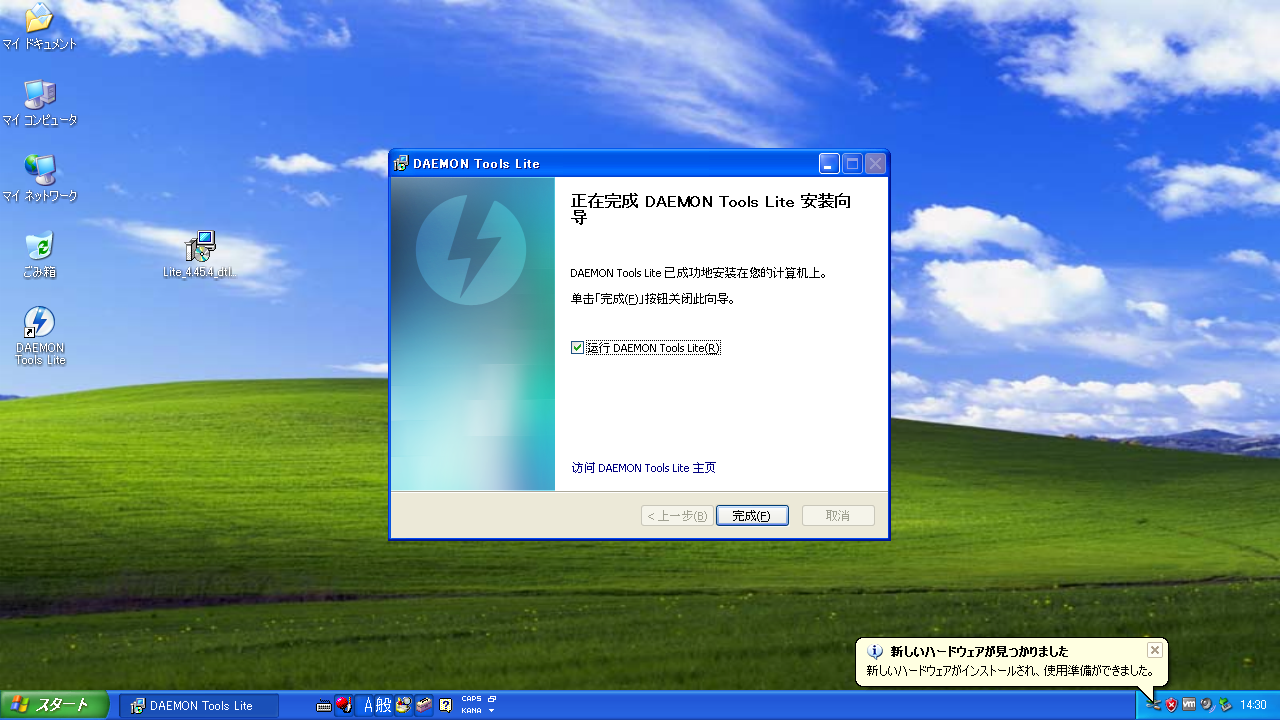Click the <上一步(B) back button
The width and height of the screenshot is (1280, 720).
pyautogui.click(x=677, y=516)
